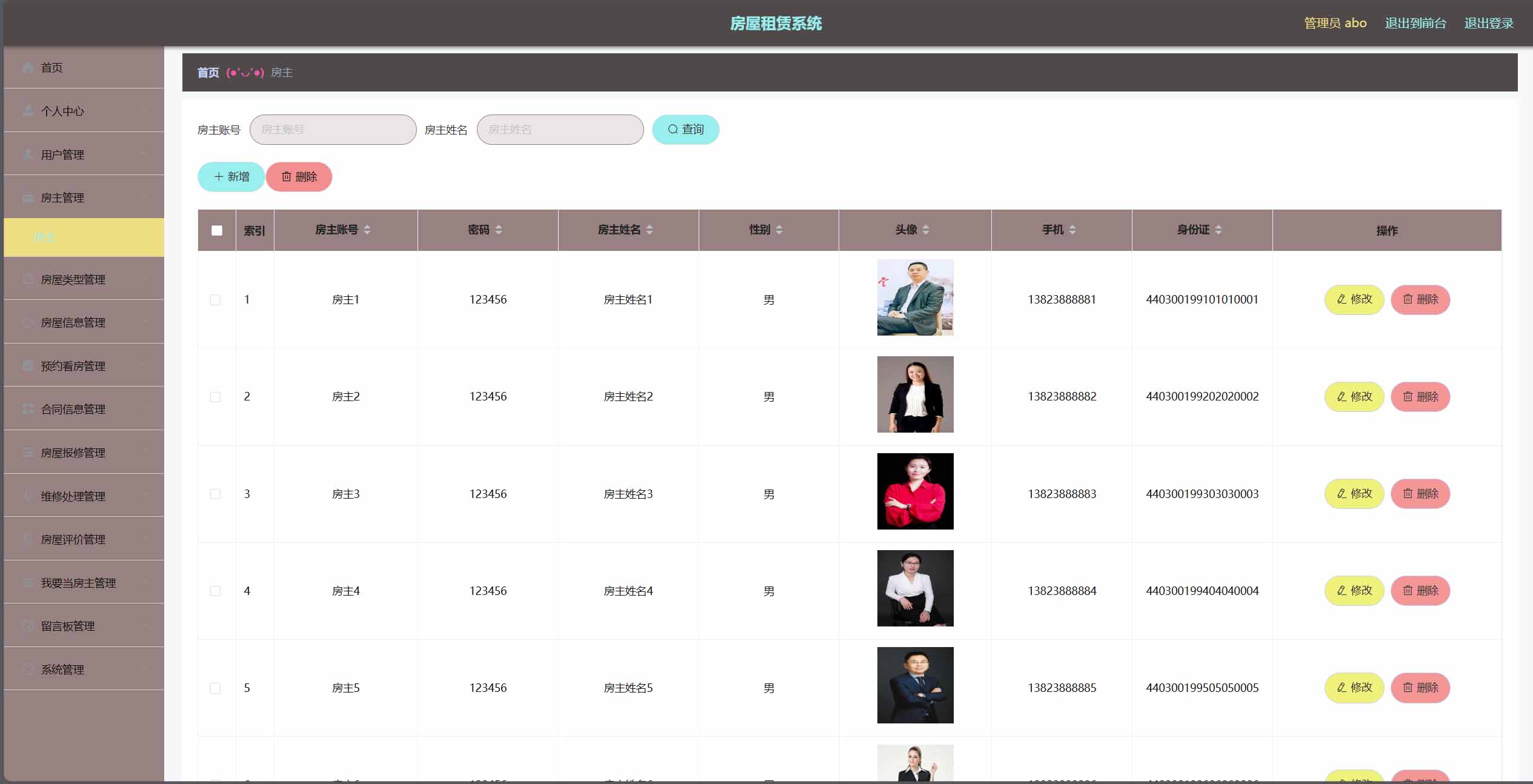This screenshot has width=1533, height=784.
Task: Expand the 系统管理 menu chevron
Action: (x=145, y=669)
